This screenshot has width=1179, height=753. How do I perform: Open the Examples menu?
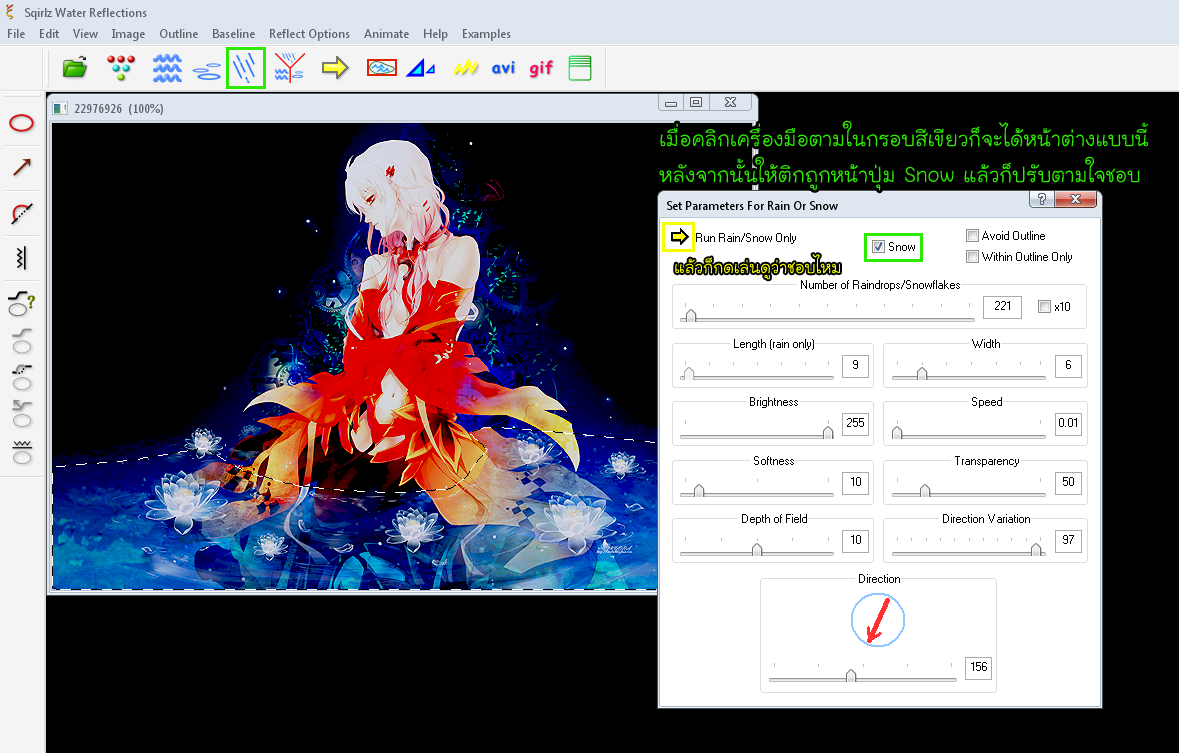tap(486, 34)
